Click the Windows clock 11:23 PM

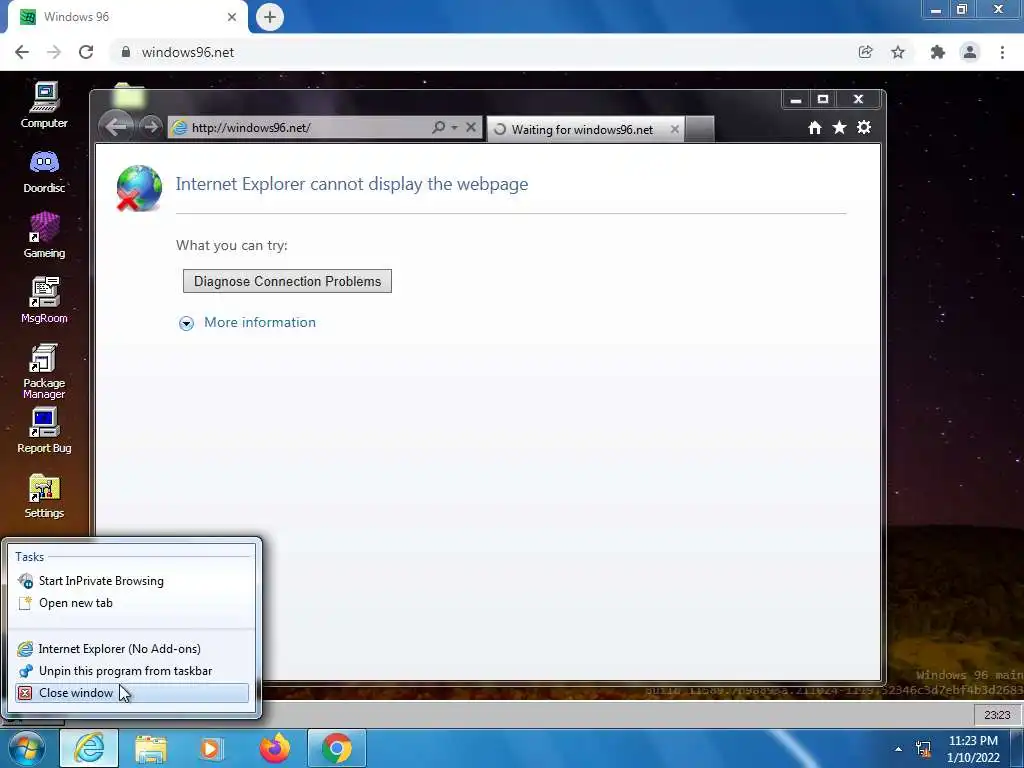pos(973,741)
